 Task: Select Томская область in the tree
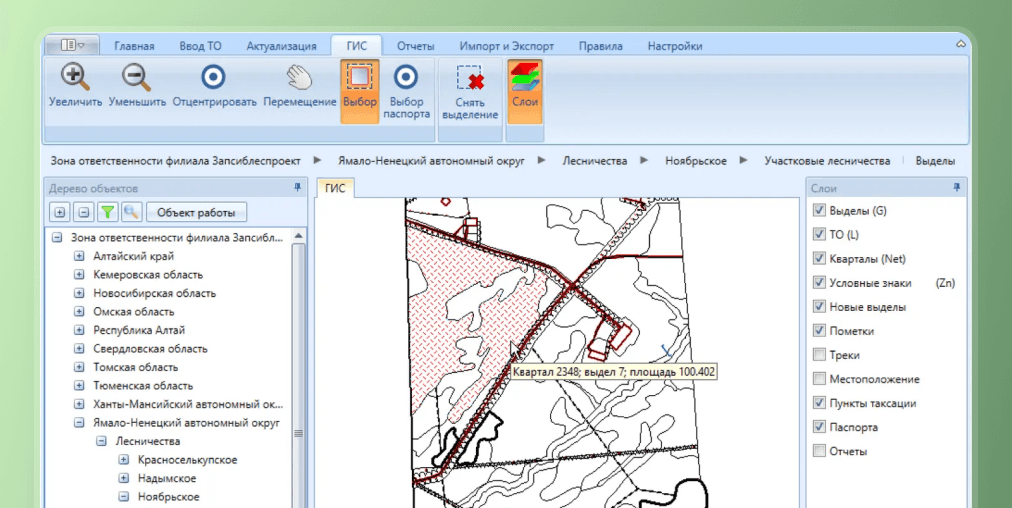(x=135, y=367)
